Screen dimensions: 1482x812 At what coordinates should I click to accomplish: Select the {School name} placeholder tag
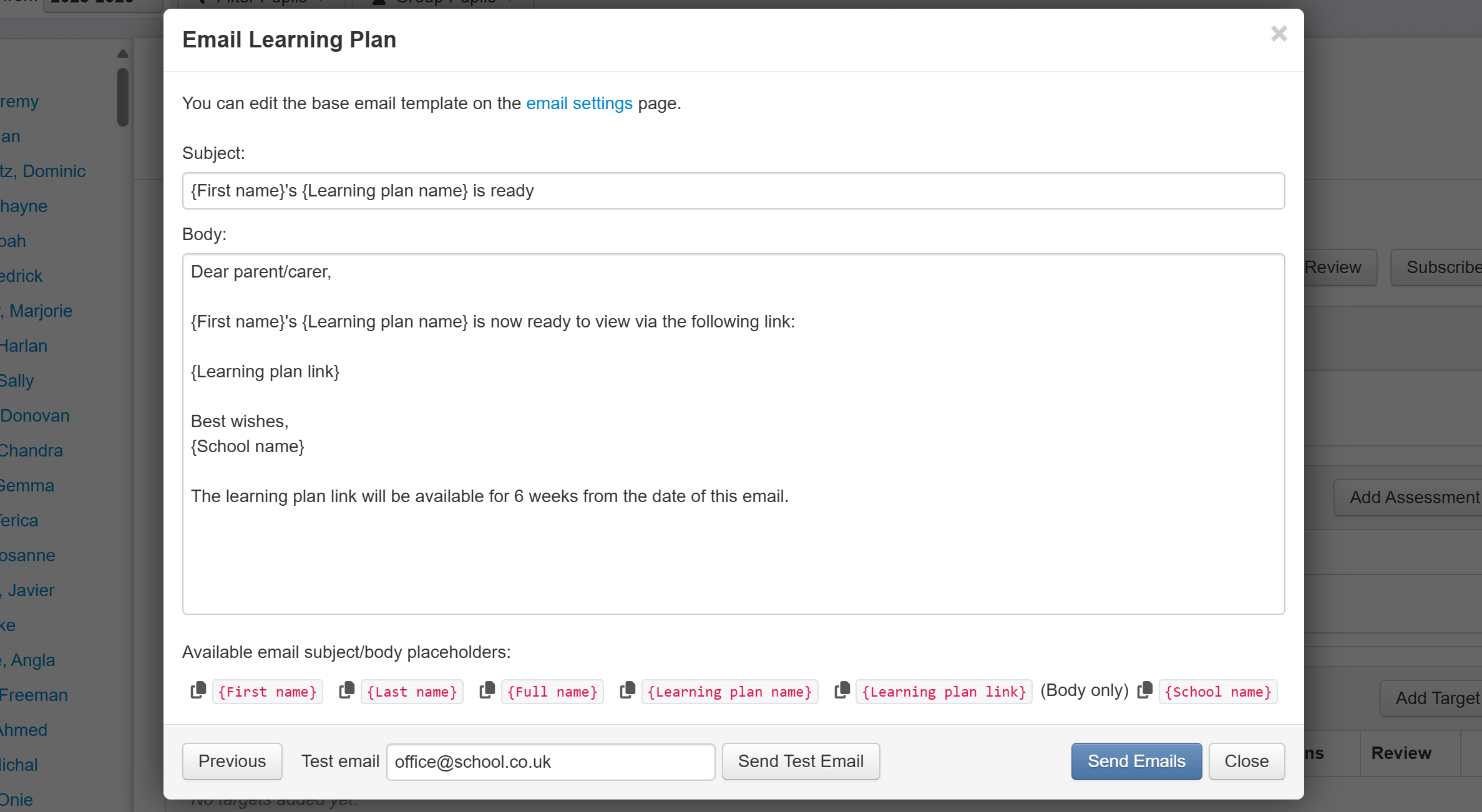1218,692
